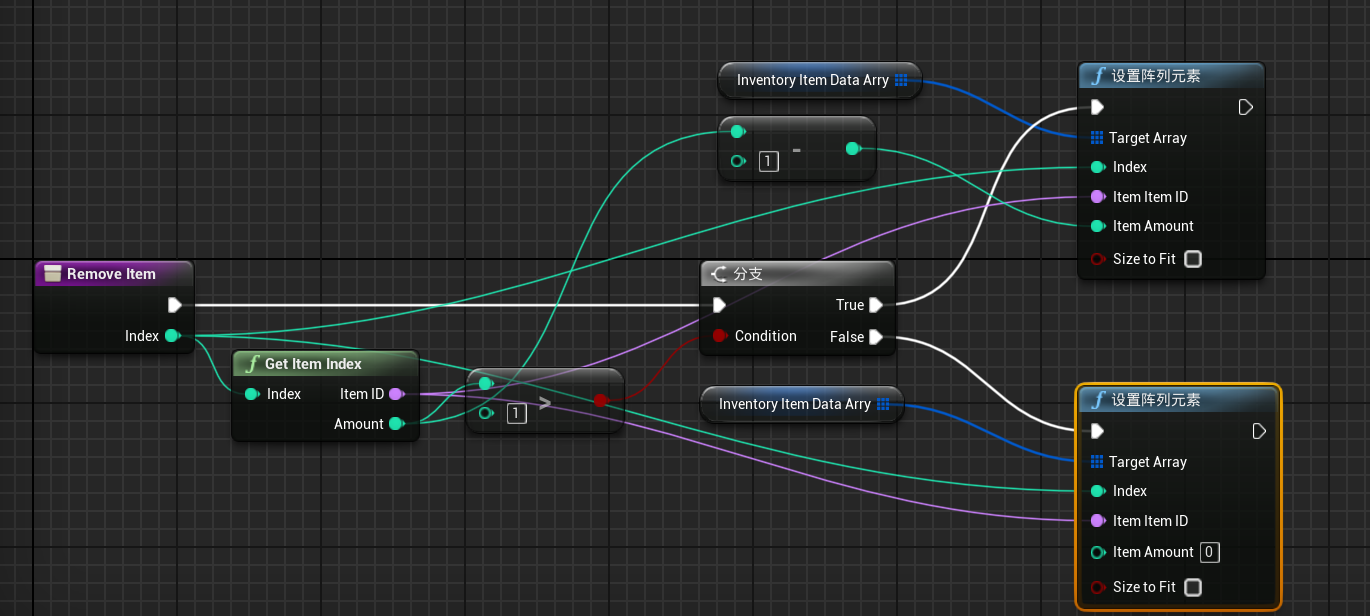The width and height of the screenshot is (1370, 616).
Task: Click the value field of the greater-than node
Action: pos(516,413)
